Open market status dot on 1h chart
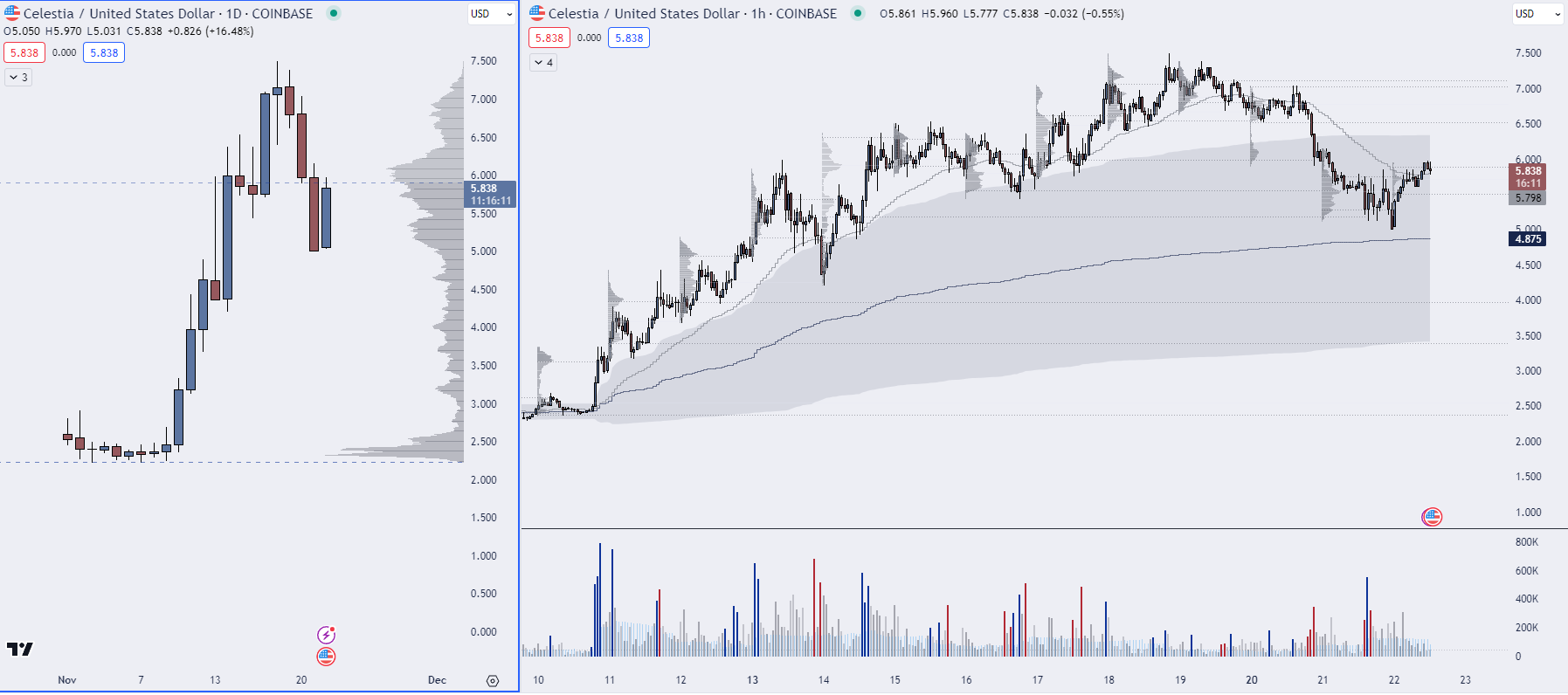The height and width of the screenshot is (695, 1568). (858, 13)
